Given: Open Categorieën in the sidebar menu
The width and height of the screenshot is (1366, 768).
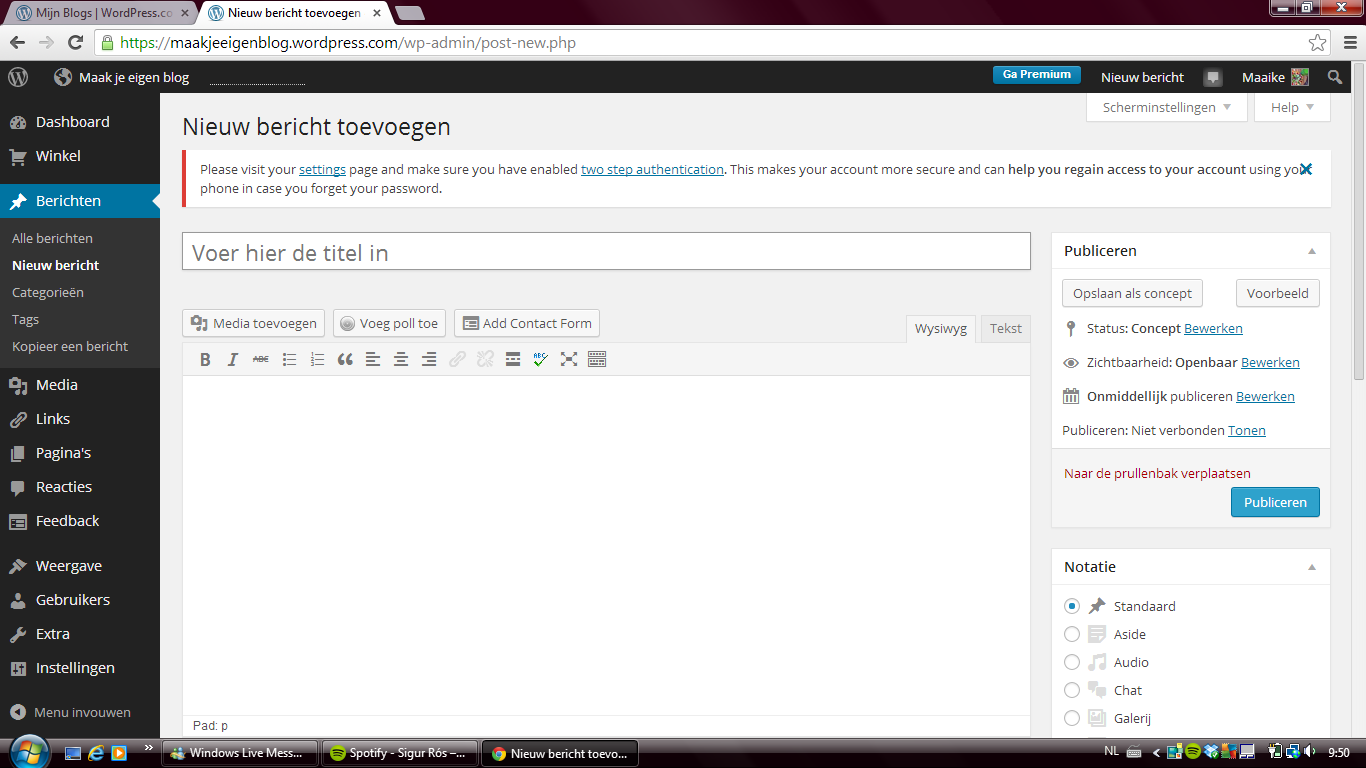Looking at the screenshot, I should [48, 293].
